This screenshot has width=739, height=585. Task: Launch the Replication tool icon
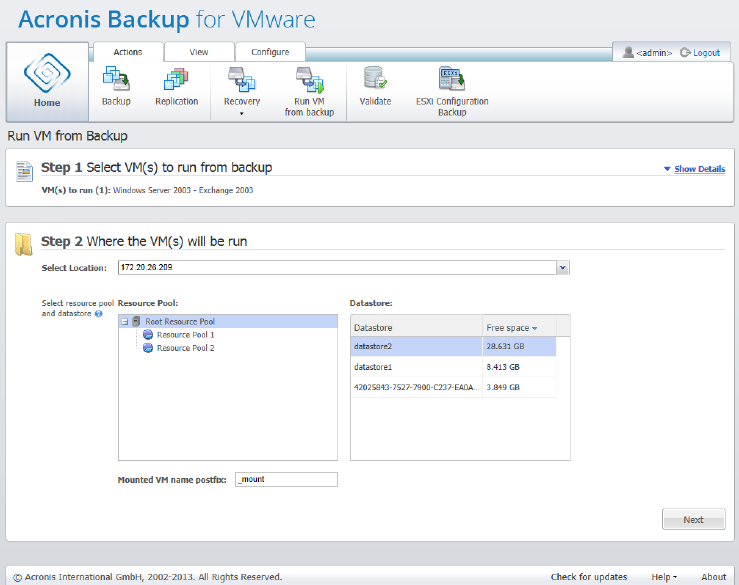pos(176,79)
